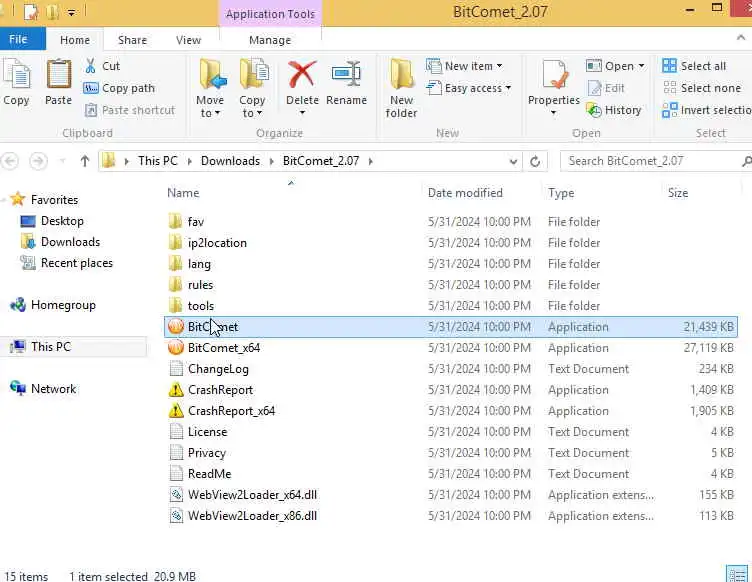Click Invert selection in ribbon
Screen dimensions: 752x582
pyautogui.click(x=706, y=110)
